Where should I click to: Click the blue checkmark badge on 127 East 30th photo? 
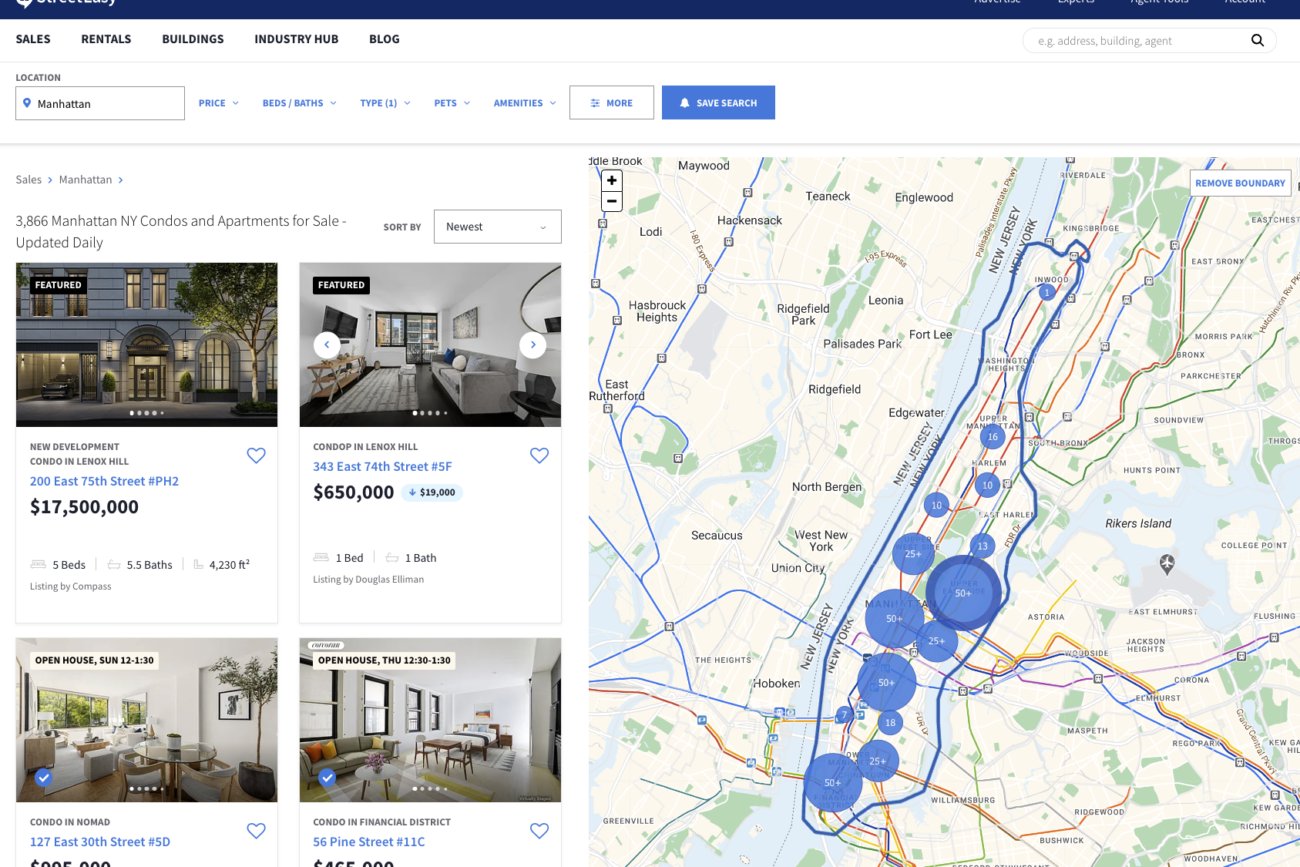coord(44,777)
